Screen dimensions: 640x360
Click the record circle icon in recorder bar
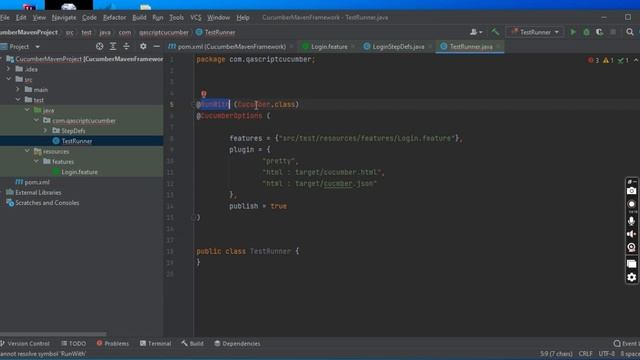(x=631, y=204)
